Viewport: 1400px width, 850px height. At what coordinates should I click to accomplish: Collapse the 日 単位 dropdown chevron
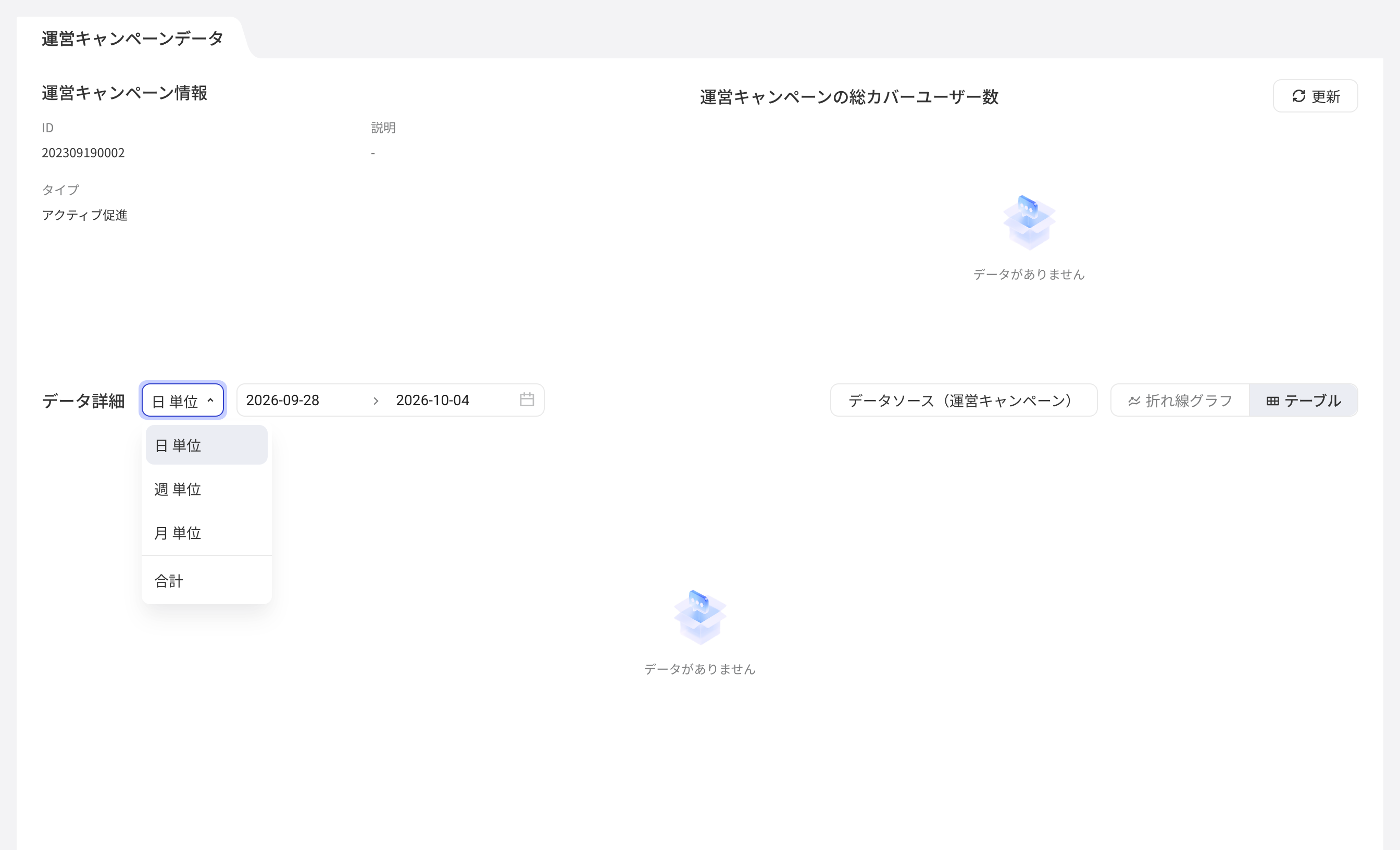(210, 400)
